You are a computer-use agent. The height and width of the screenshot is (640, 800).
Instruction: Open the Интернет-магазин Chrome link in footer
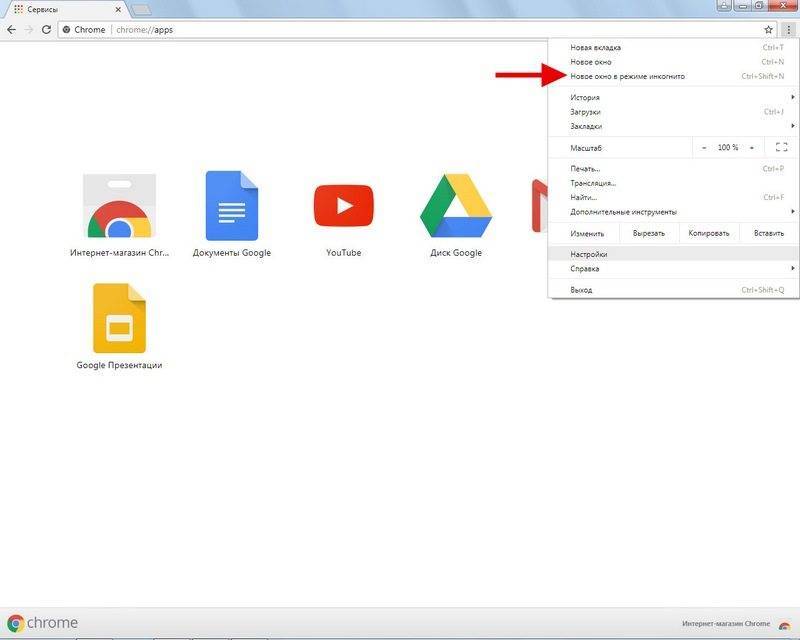click(x=726, y=623)
